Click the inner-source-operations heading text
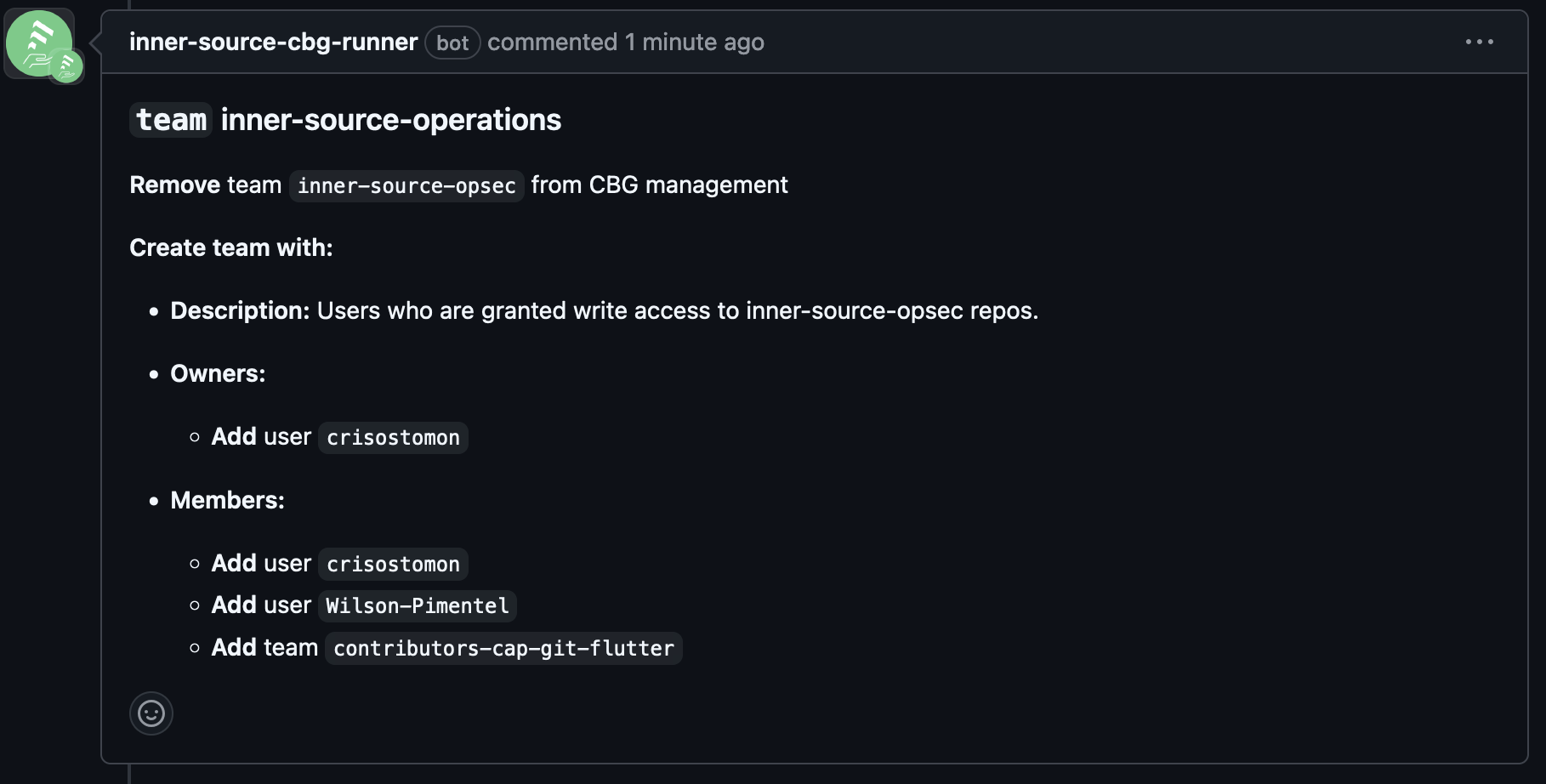This screenshot has width=1546, height=784. click(x=390, y=120)
